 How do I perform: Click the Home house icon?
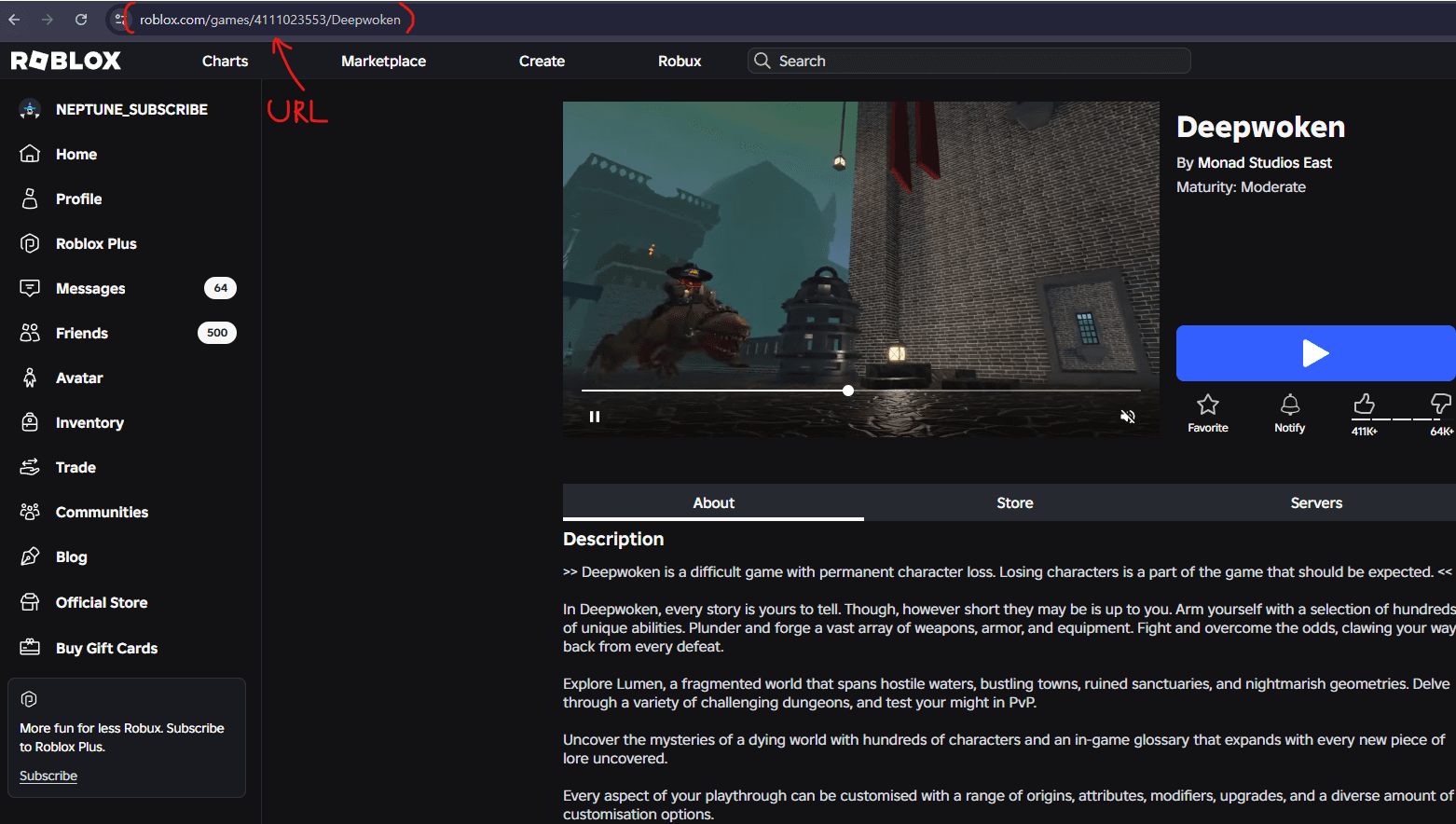[x=30, y=154]
